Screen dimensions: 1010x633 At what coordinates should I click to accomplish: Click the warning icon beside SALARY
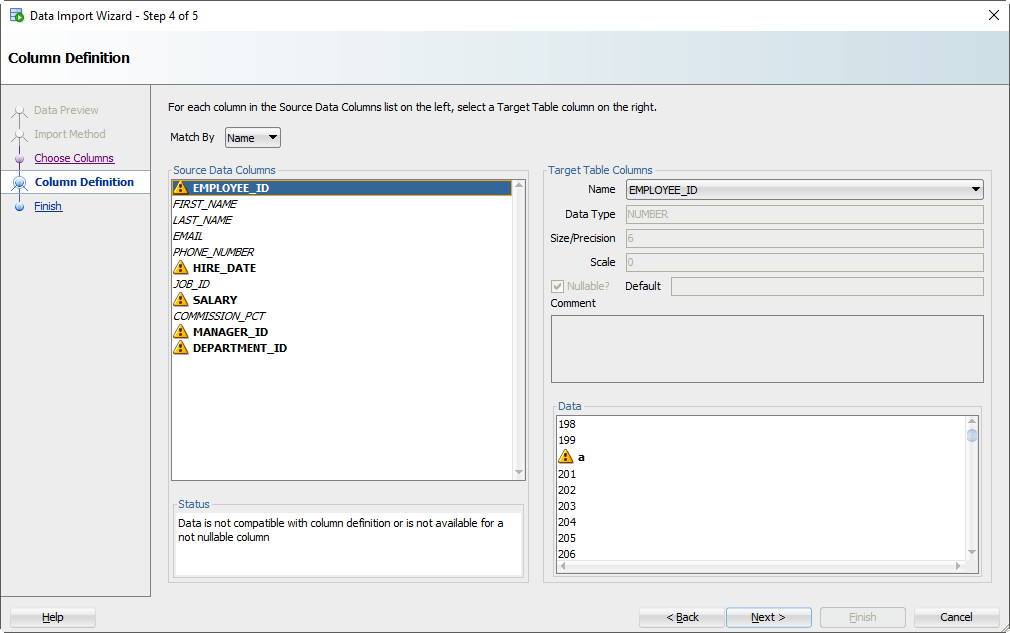(x=181, y=299)
